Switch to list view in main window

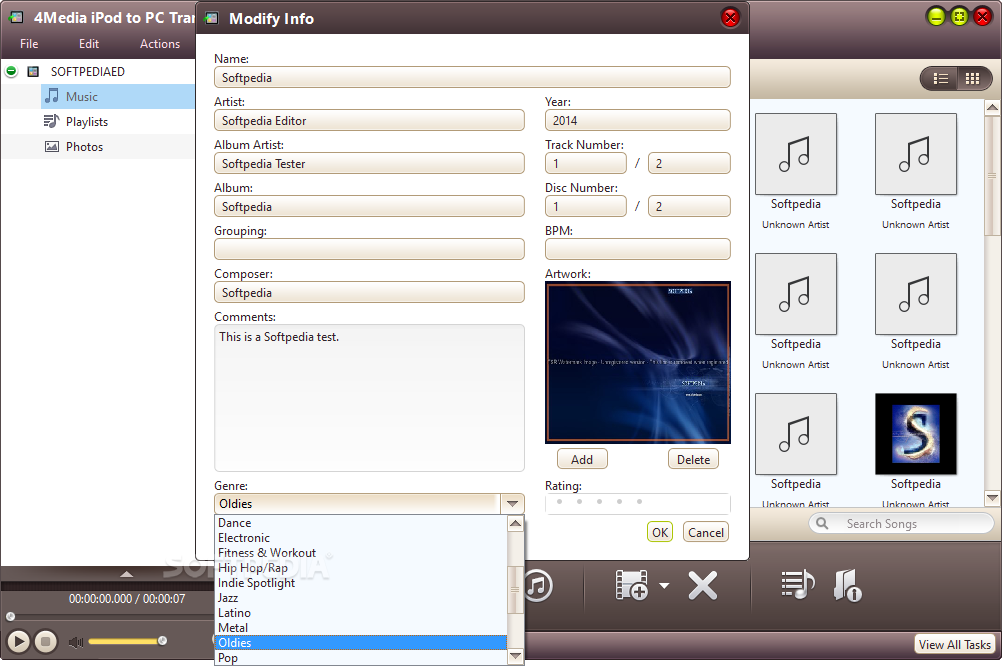(x=941, y=78)
